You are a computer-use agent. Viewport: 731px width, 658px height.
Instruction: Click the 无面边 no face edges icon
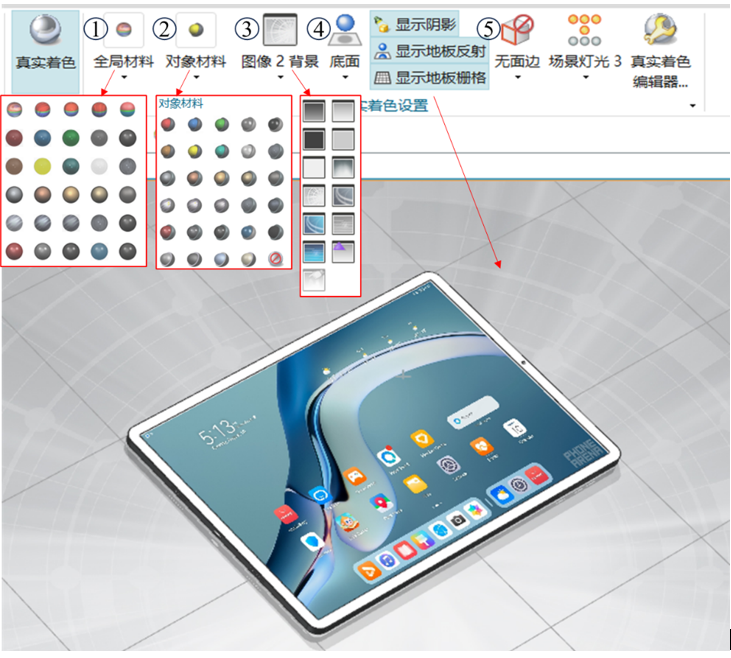coord(517,30)
